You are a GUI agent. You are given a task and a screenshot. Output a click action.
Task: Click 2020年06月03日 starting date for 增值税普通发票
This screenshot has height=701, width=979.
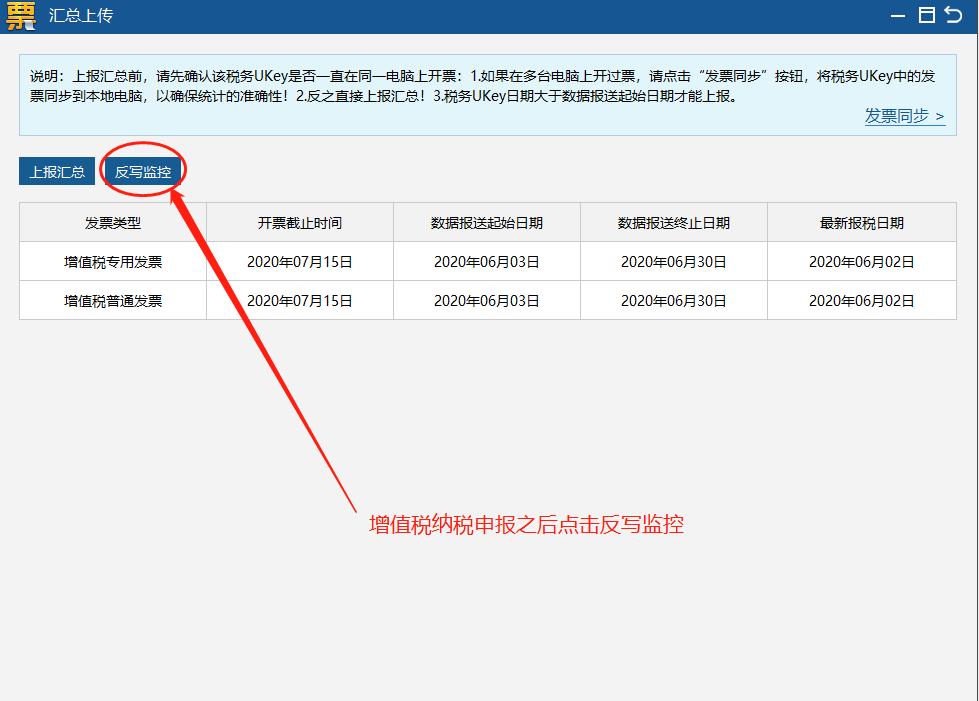click(485, 300)
